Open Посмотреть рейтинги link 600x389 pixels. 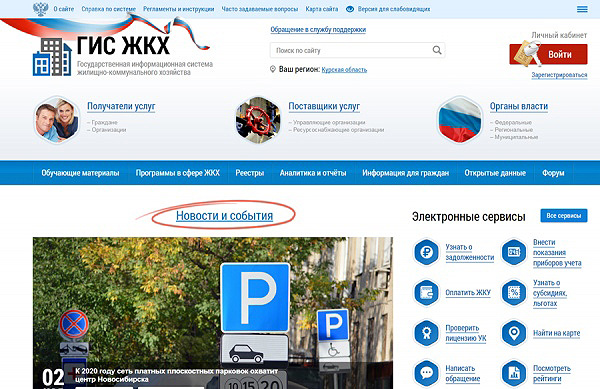552,373
